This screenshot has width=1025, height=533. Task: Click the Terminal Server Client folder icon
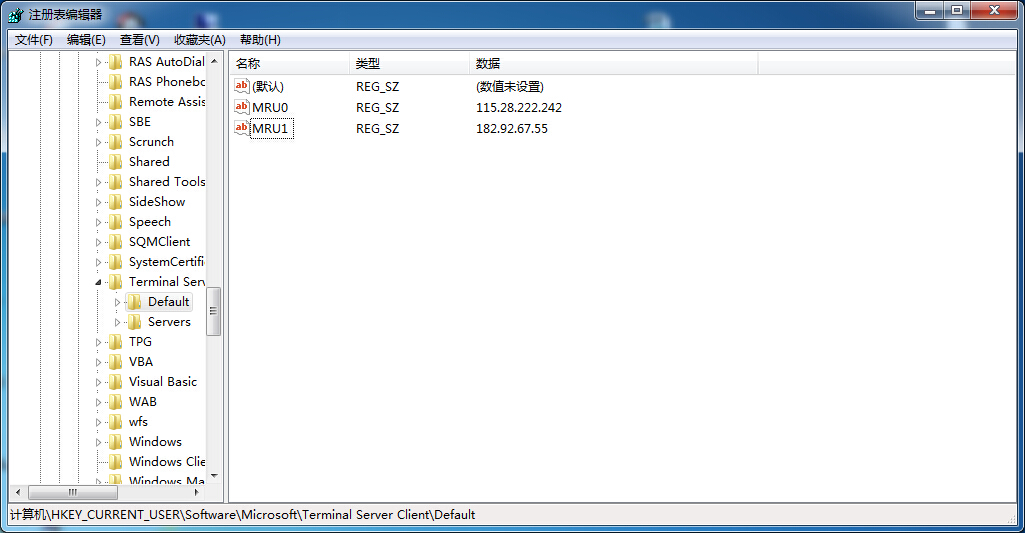[116, 282]
